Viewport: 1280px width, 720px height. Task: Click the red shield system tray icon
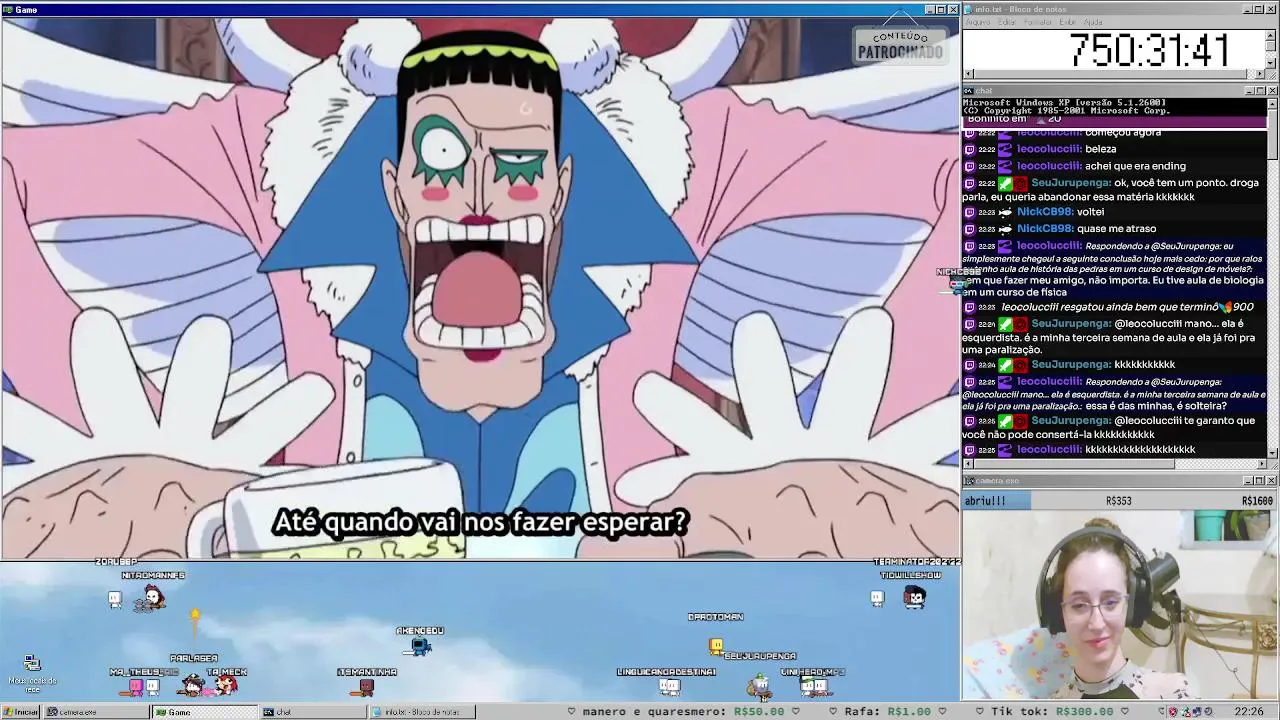tap(1175, 712)
